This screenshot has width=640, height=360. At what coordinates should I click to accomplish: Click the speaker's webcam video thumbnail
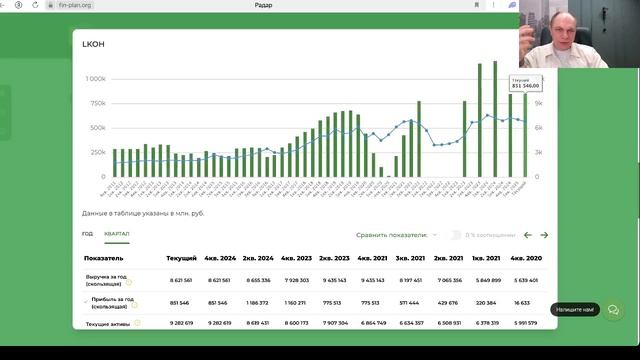click(x=579, y=33)
